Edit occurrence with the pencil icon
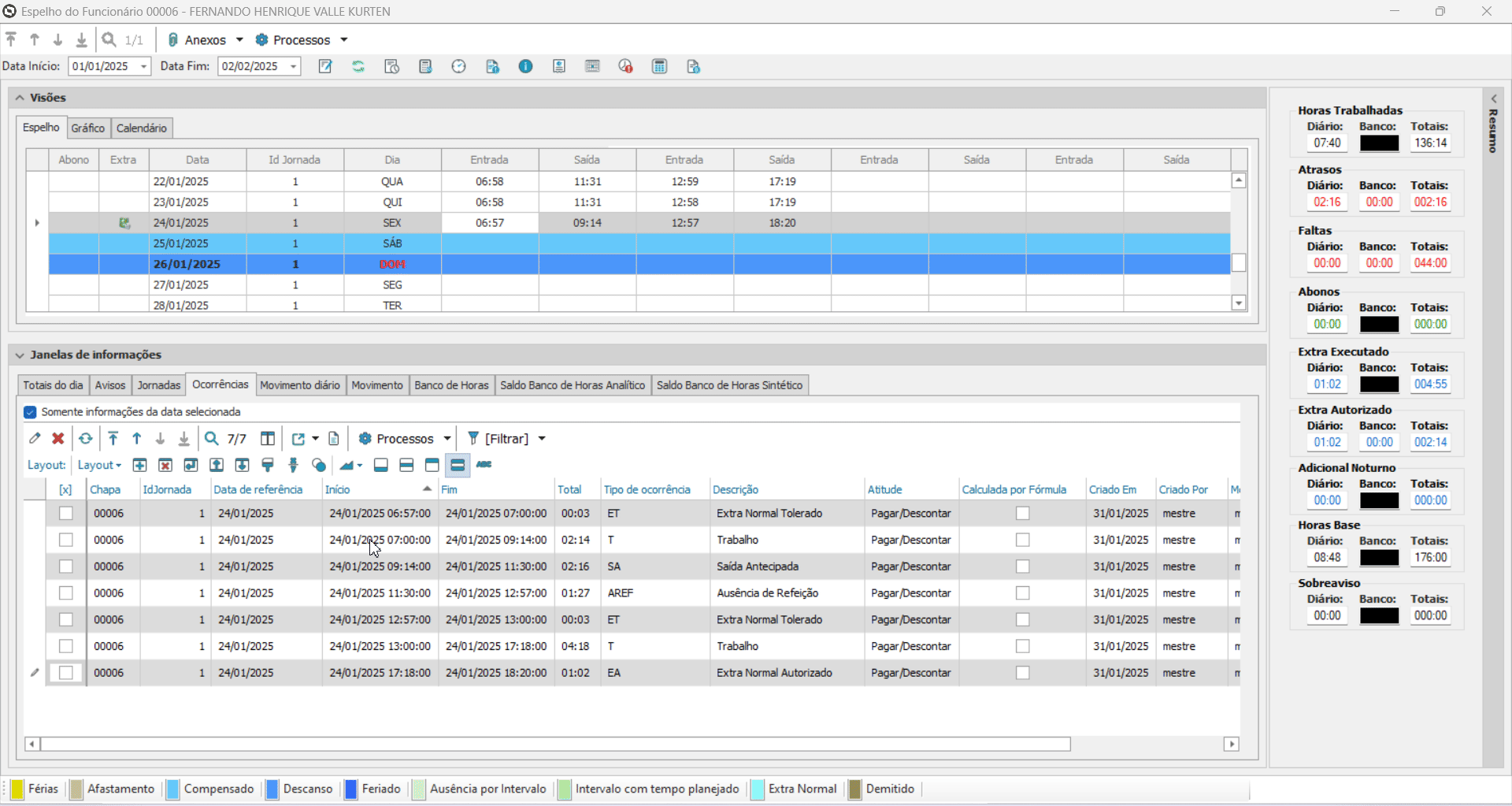 pyautogui.click(x=35, y=438)
